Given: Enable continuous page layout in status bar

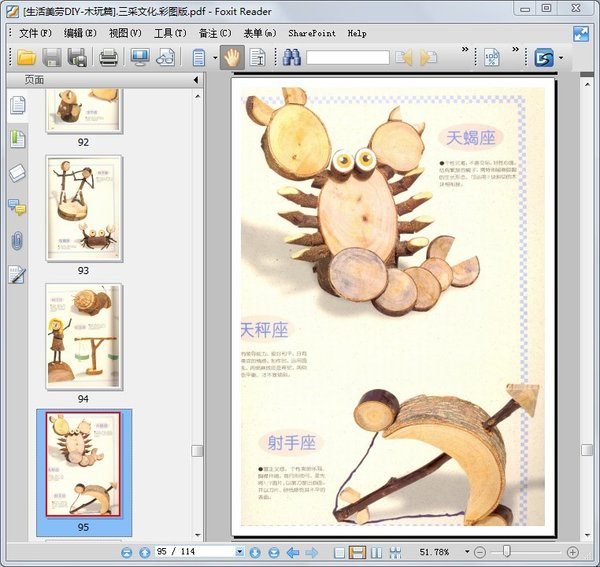Looking at the screenshot, I should pyautogui.click(x=357, y=552).
